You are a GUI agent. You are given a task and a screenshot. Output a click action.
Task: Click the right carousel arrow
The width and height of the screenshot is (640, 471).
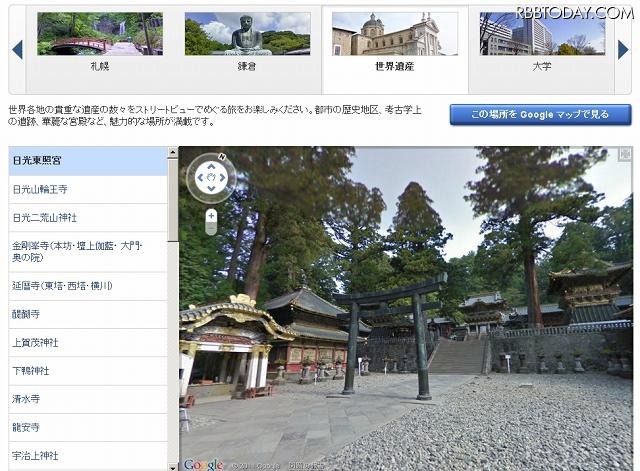click(623, 50)
